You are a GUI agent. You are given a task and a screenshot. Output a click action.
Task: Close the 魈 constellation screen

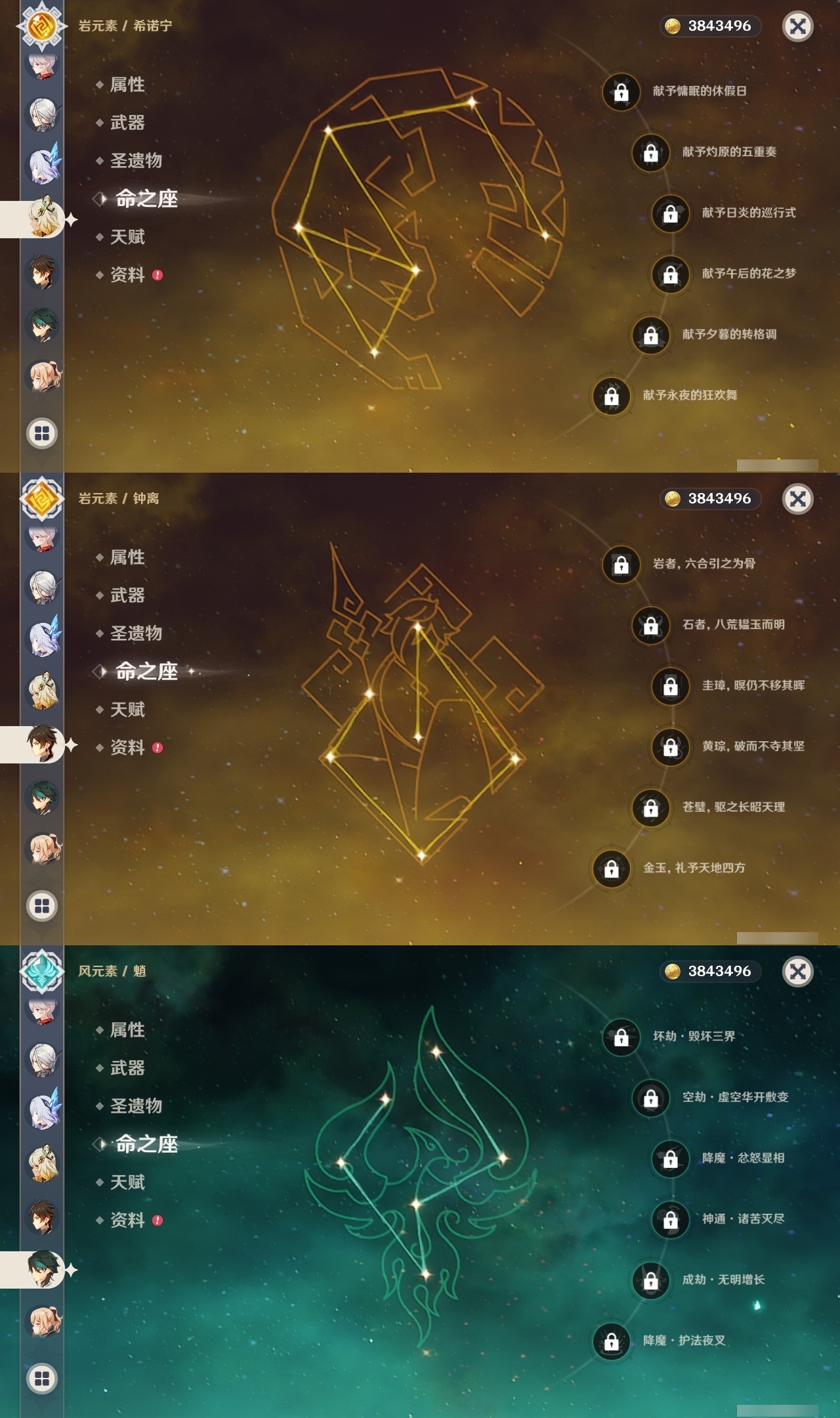[798, 972]
